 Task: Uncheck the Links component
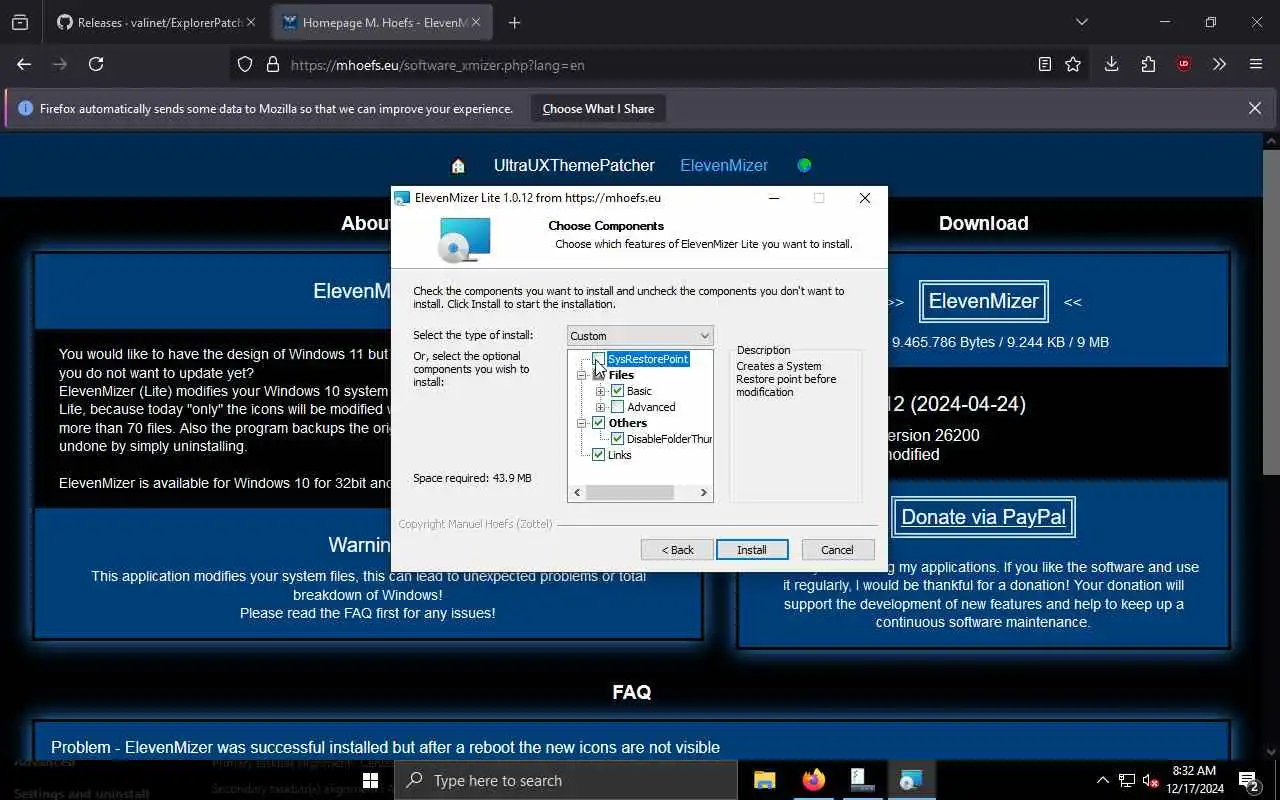(598, 455)
